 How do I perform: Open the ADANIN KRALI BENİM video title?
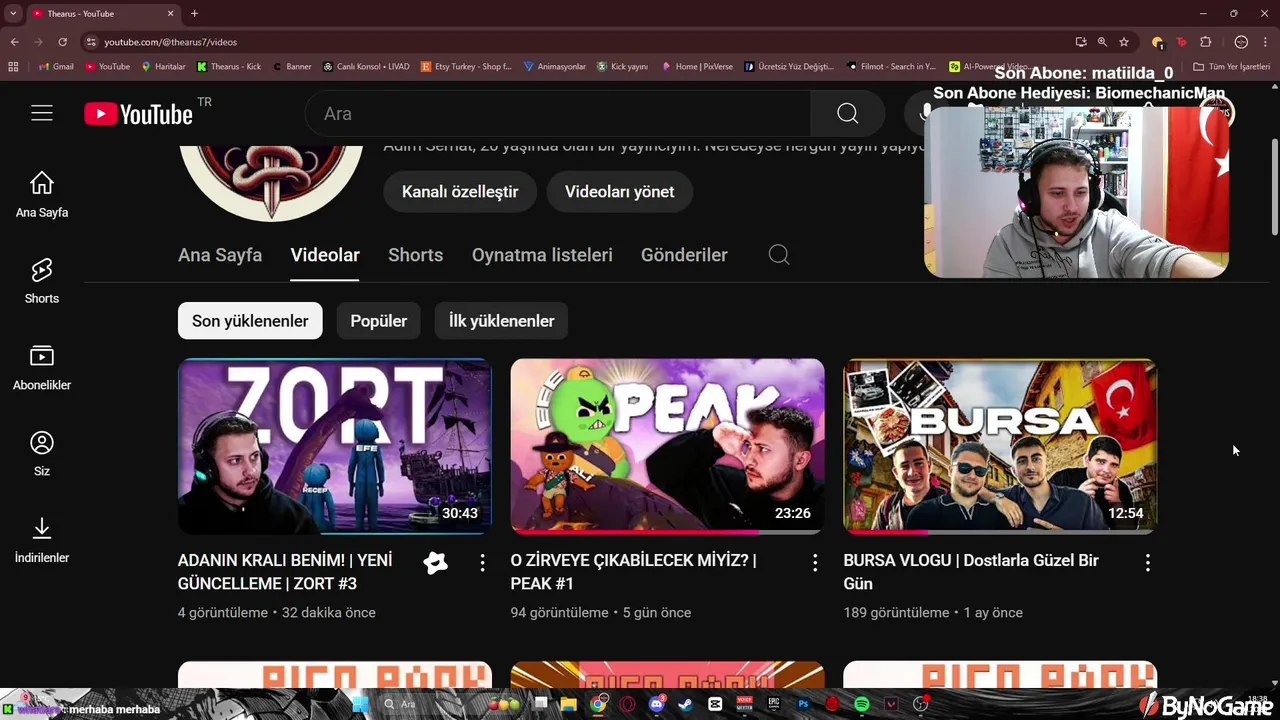click(x=285, y=572)
